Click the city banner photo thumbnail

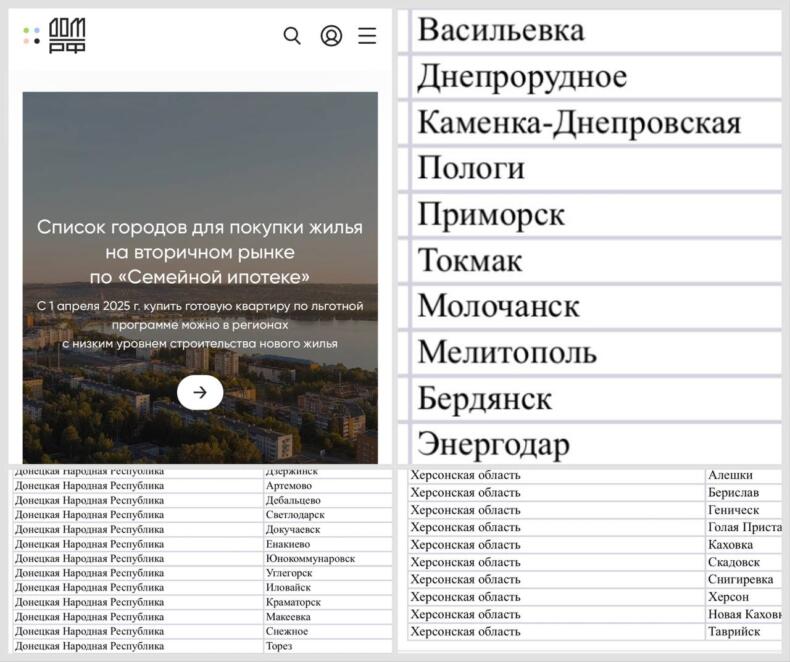[x=200, y=278]
